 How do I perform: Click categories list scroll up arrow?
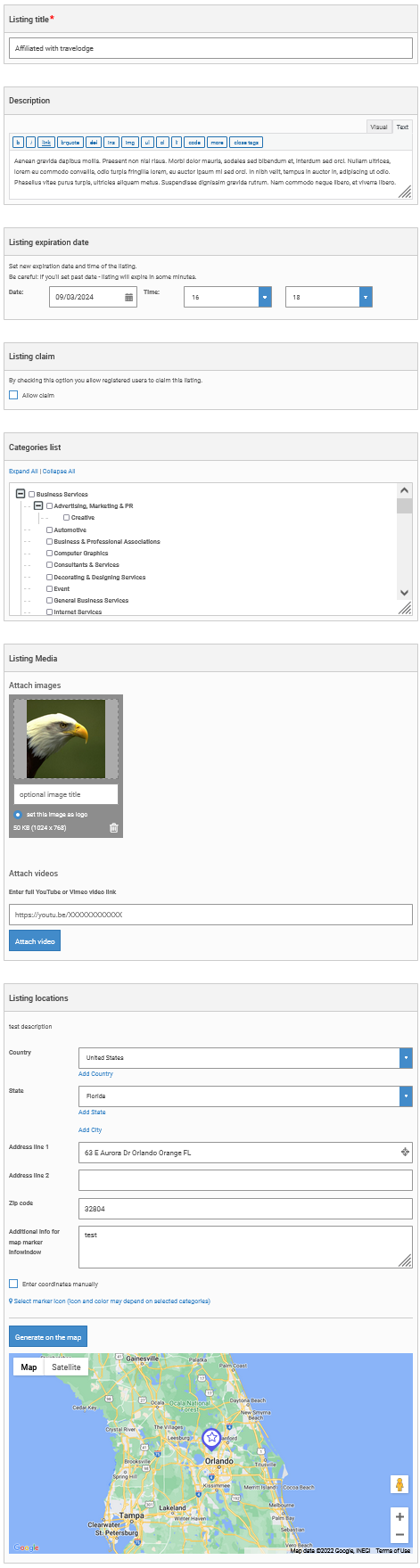pyautogui.click(x=405, y=490)
